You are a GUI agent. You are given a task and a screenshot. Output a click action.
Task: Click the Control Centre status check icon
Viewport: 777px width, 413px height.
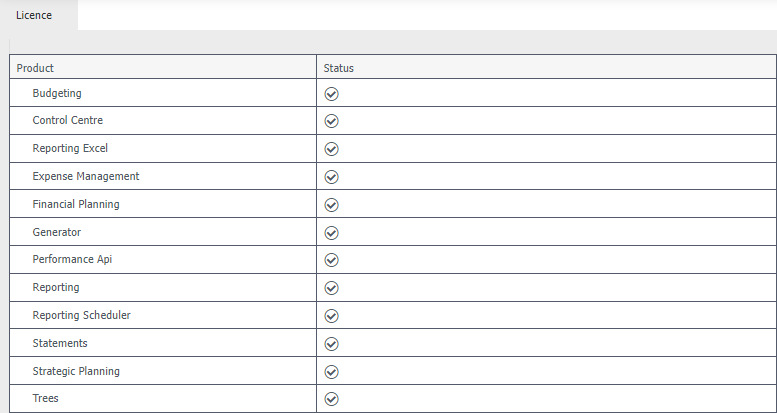(x=332, y=121)
